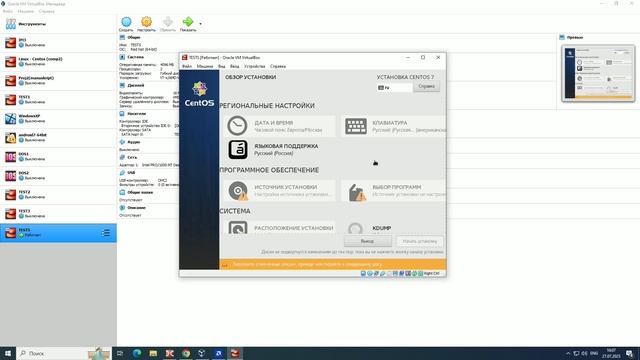640x360 pixels.
Task: Open the TEST5 machine tools menu icon
Action: 106,233
